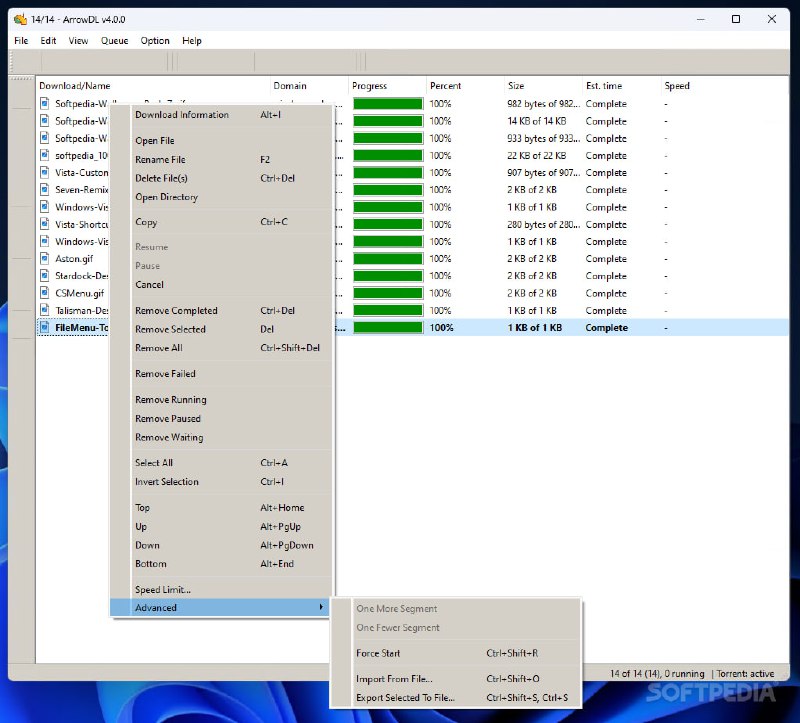Click the Seven-Remix download file icon

pyautogui.click(x=45, y=189)
